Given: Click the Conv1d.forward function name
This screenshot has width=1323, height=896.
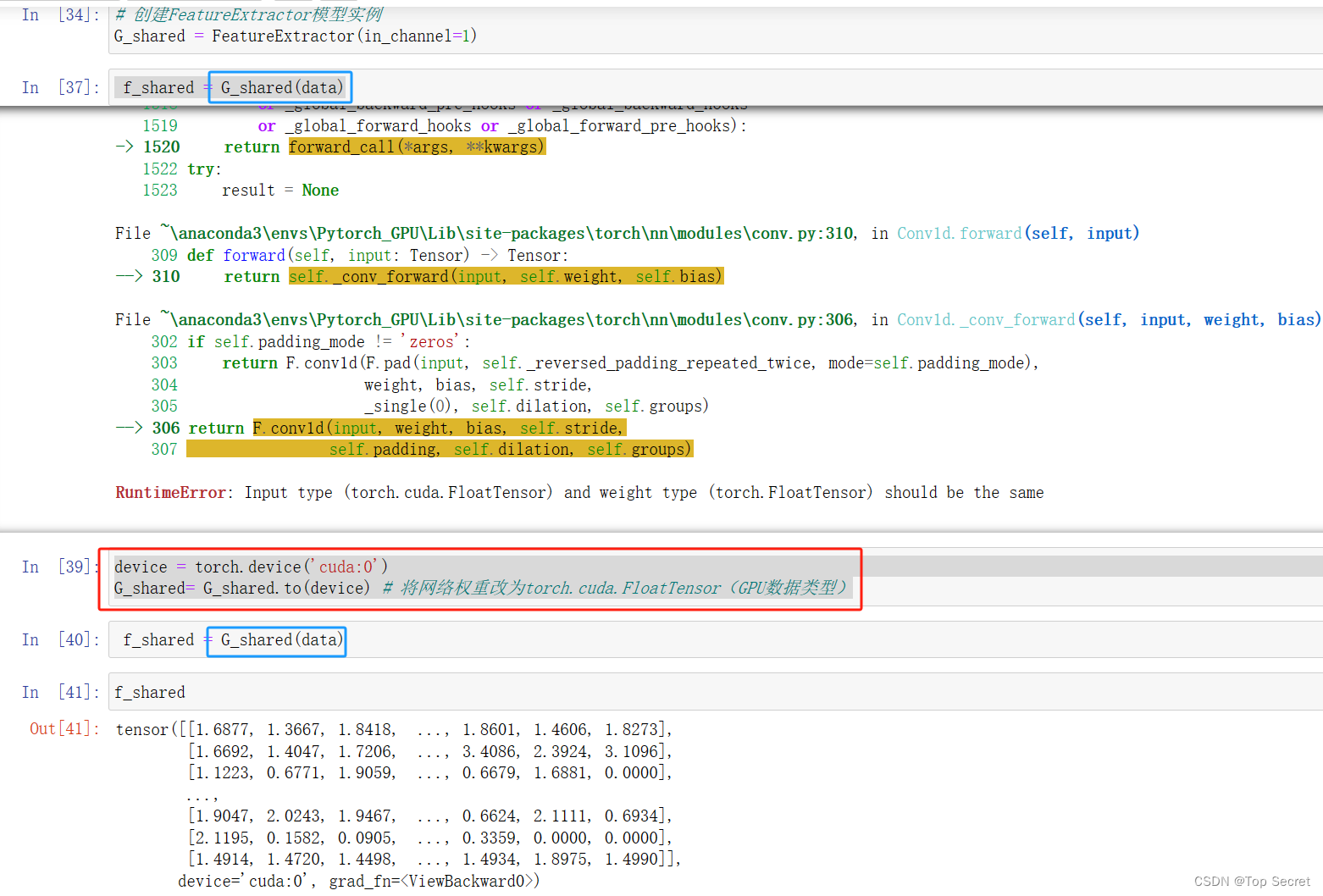Looking at the screenshot, I should (x=959, y=233).
